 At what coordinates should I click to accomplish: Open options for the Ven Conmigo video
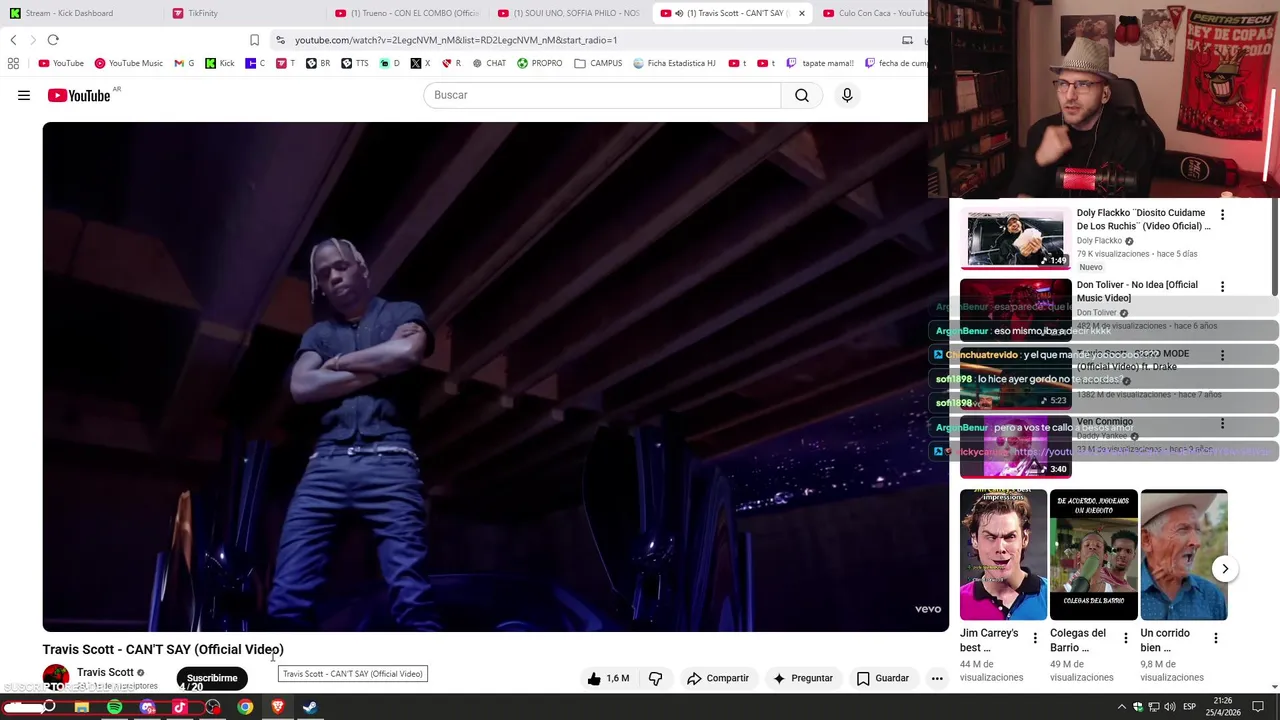pos(1222,424)
